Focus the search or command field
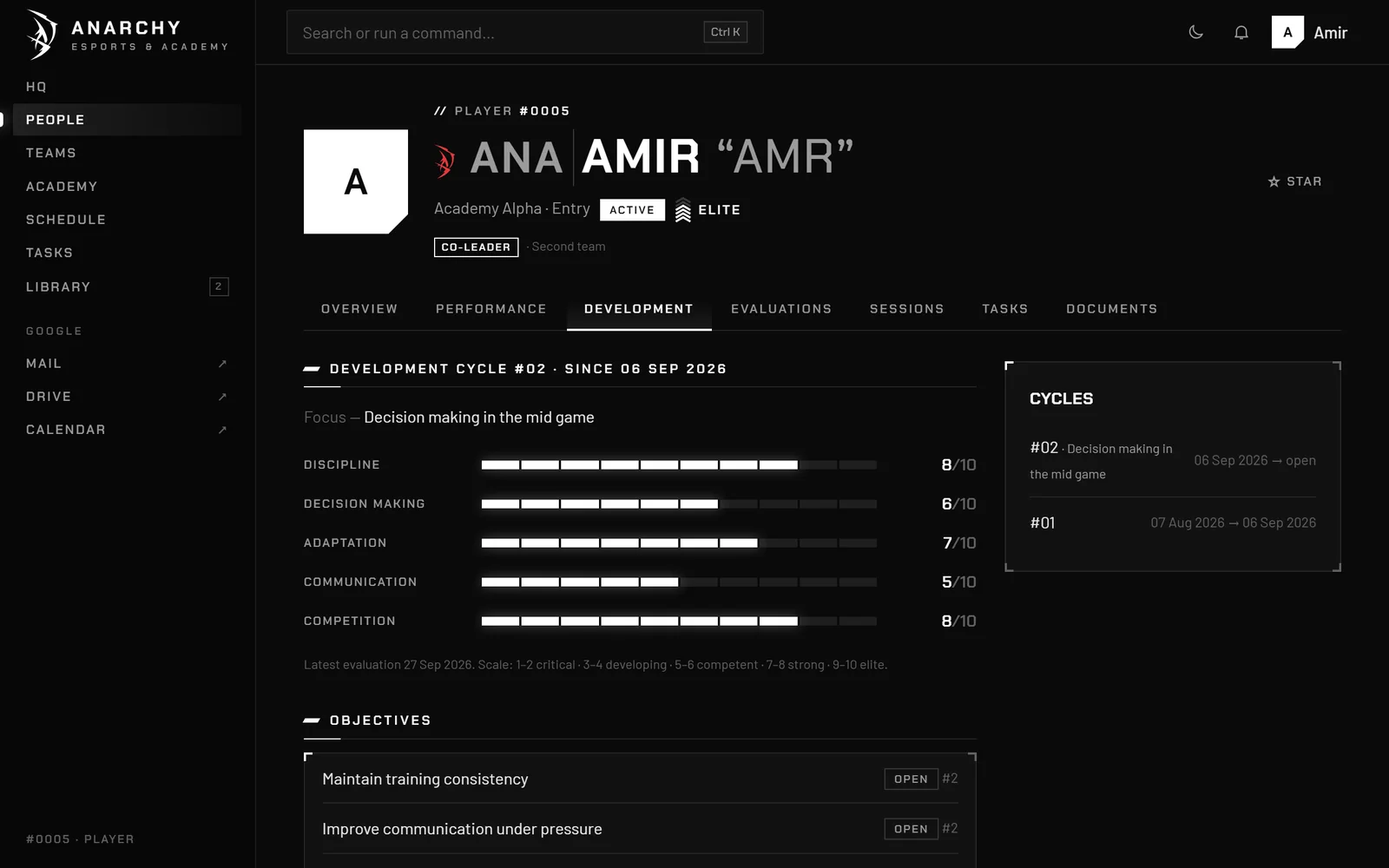Image resolution: width=1389 pixels, height=868 pixels. (x=524, y=32)
